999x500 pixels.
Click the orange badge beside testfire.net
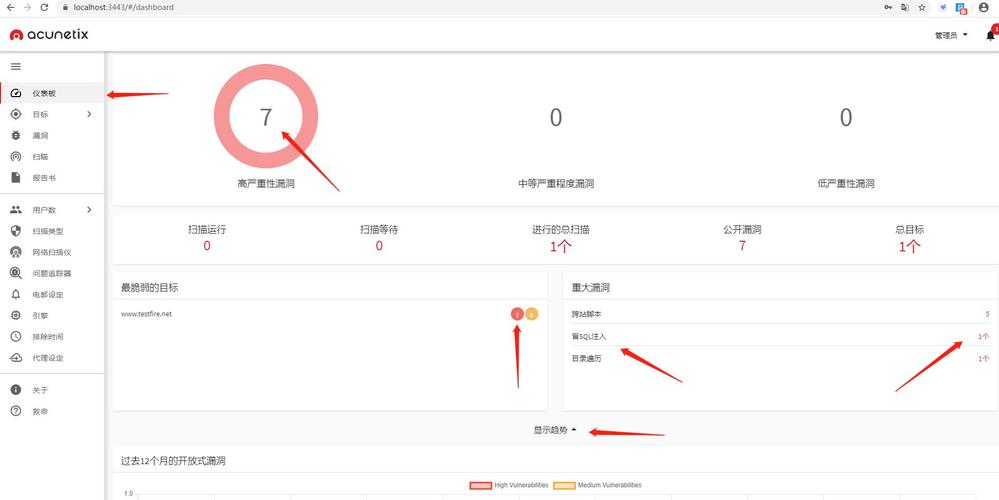(531, 314)
